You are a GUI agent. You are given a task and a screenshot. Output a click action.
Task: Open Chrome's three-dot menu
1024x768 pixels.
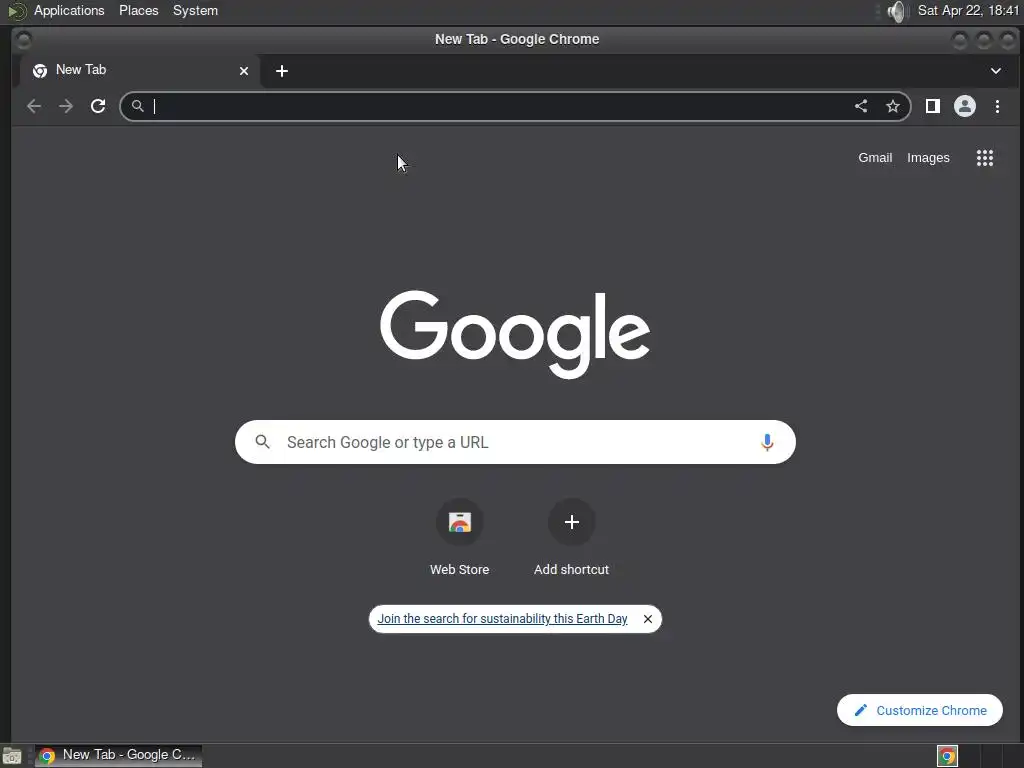tap(997, 106)
